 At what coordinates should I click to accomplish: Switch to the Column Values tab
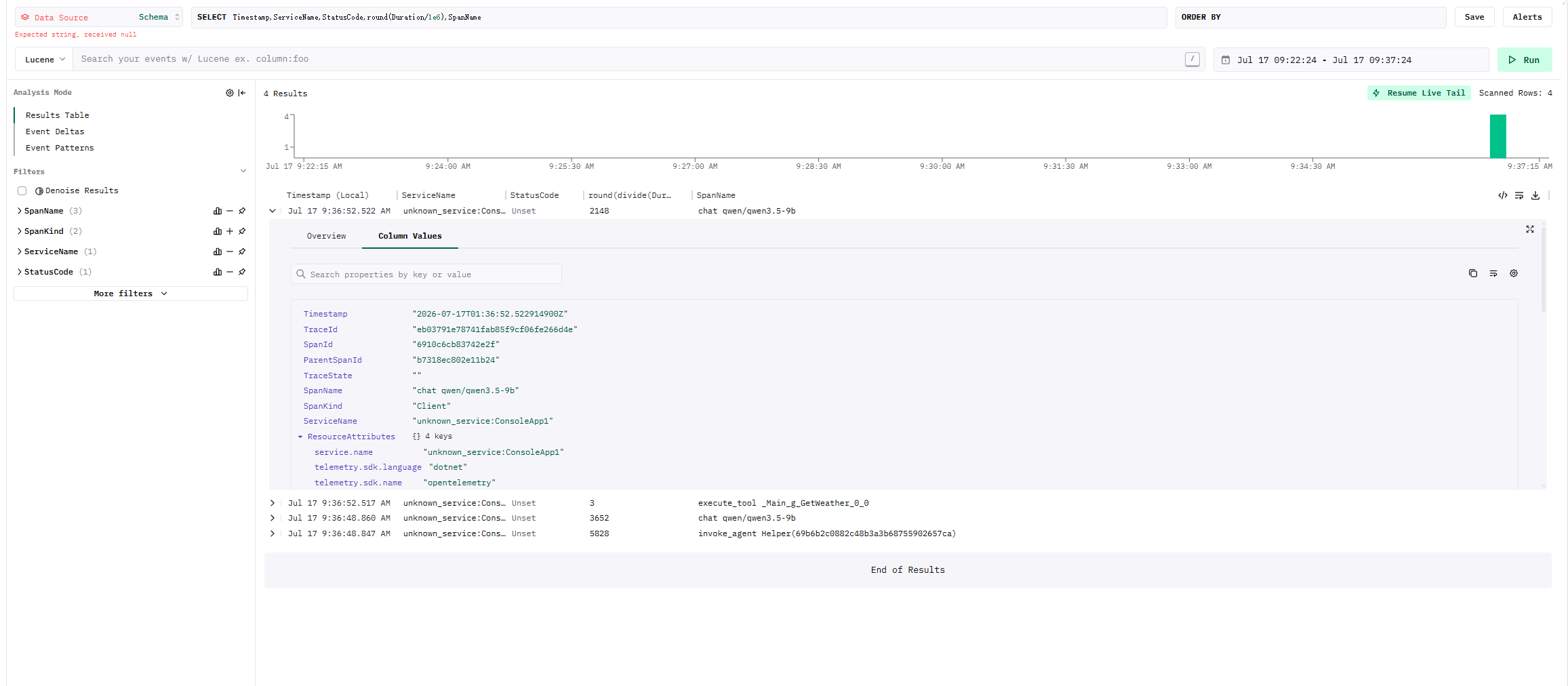pos(410,237)
